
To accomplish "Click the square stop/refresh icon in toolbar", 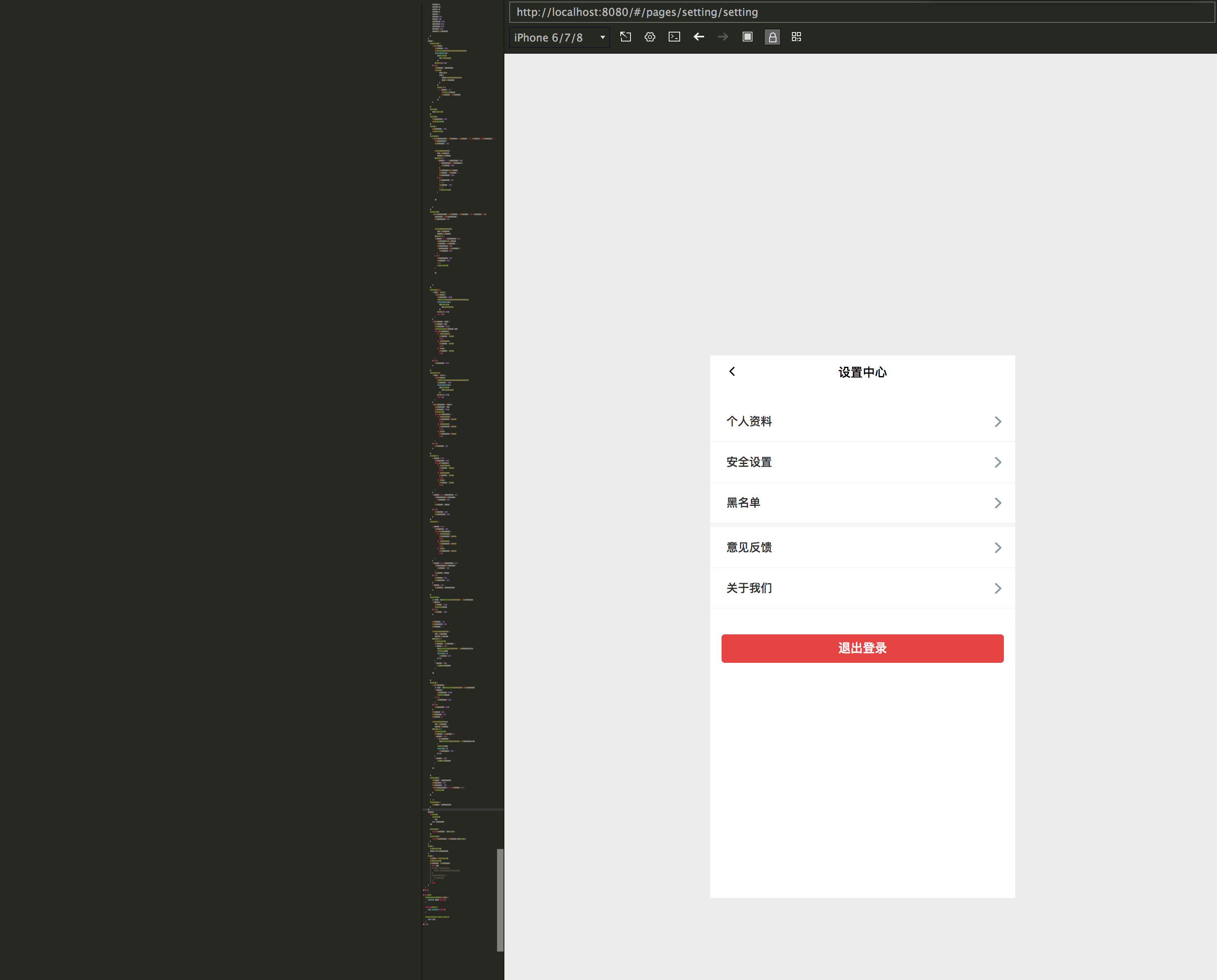I will tap(747, 37).
